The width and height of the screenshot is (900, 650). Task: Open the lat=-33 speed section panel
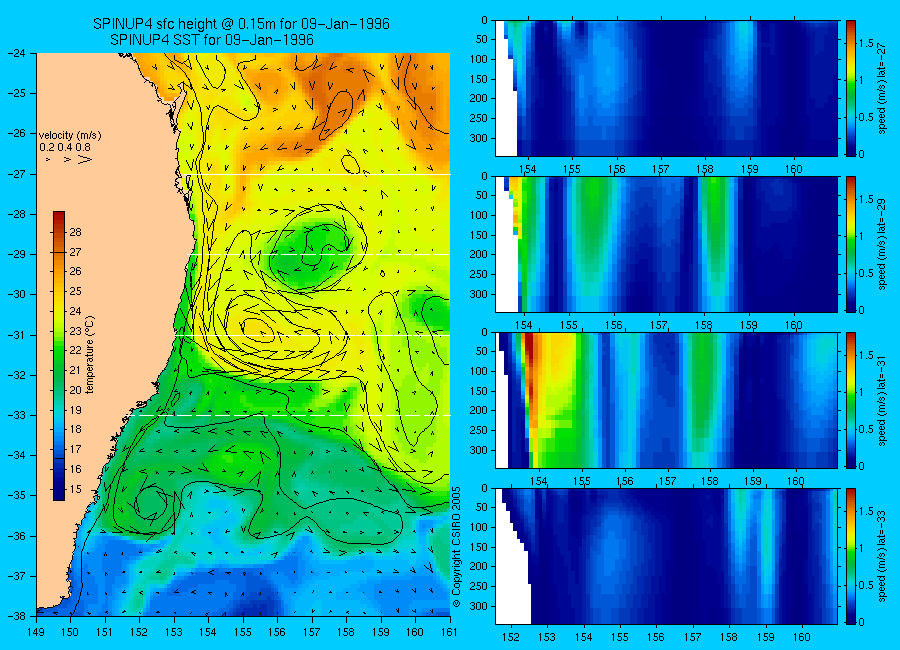pyautogui.click(x=666, y=556)
